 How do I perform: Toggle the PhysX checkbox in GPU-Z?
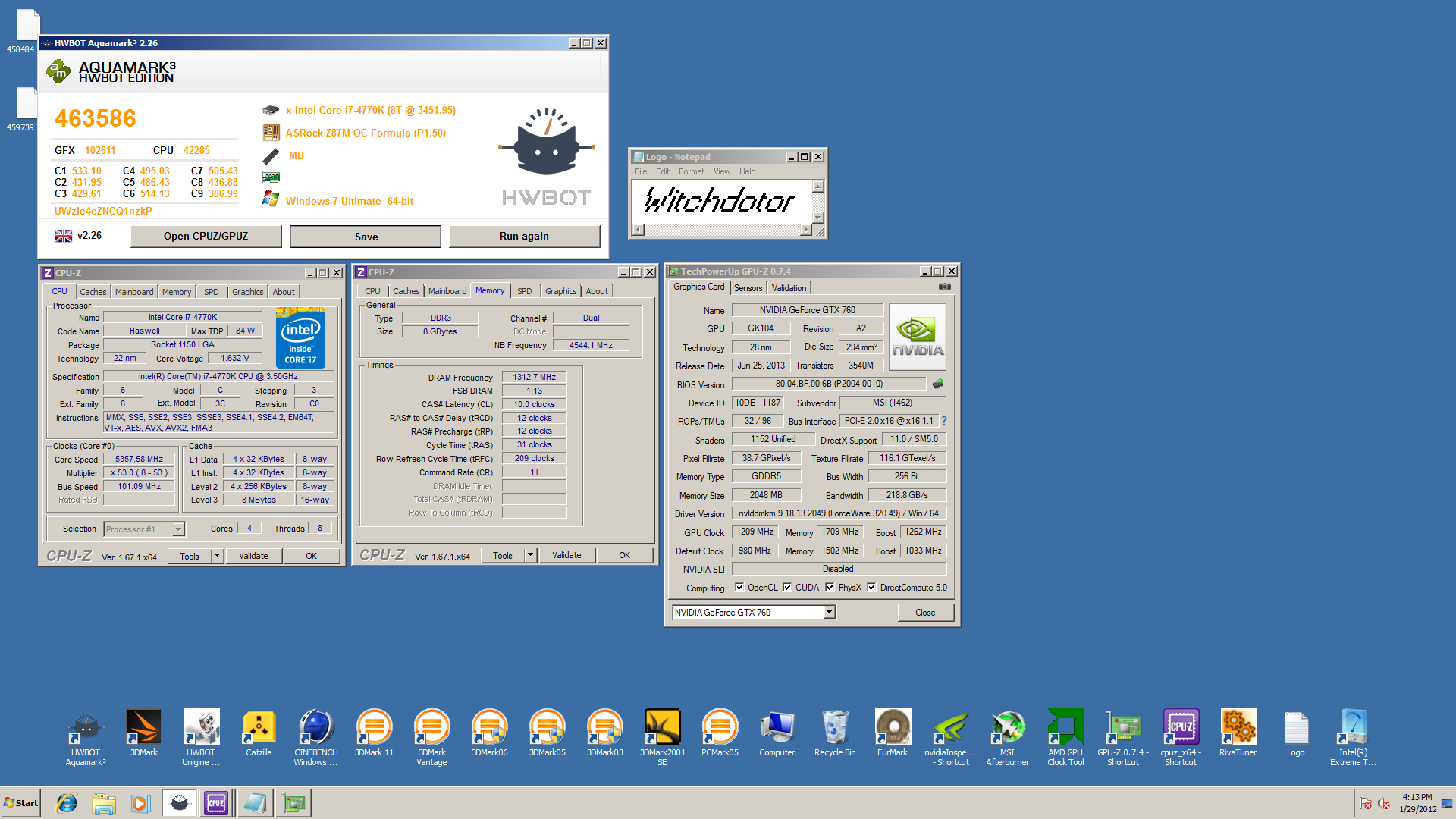(830, 588)
